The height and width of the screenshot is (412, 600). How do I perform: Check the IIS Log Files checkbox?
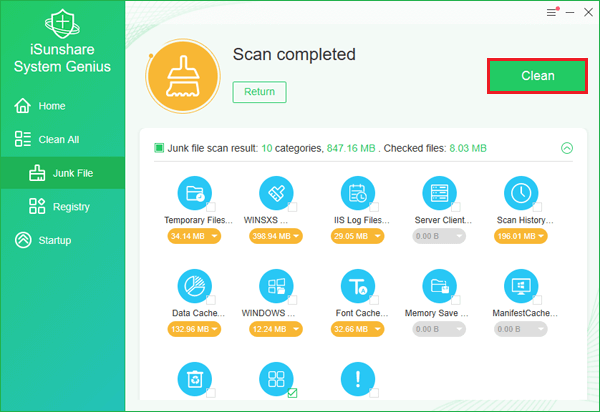374,207
